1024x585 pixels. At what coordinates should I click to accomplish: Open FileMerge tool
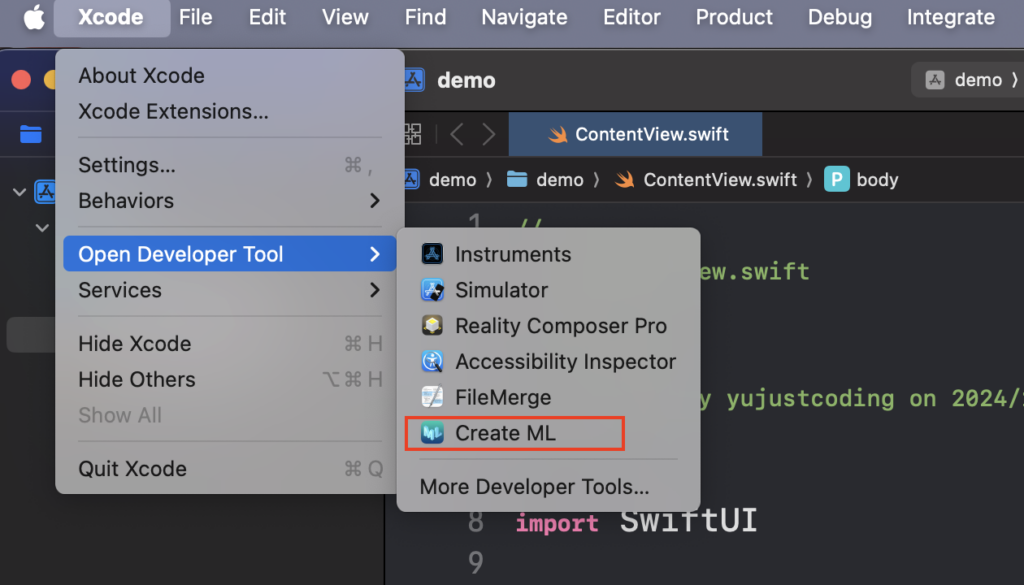click(x=502, y=398)
